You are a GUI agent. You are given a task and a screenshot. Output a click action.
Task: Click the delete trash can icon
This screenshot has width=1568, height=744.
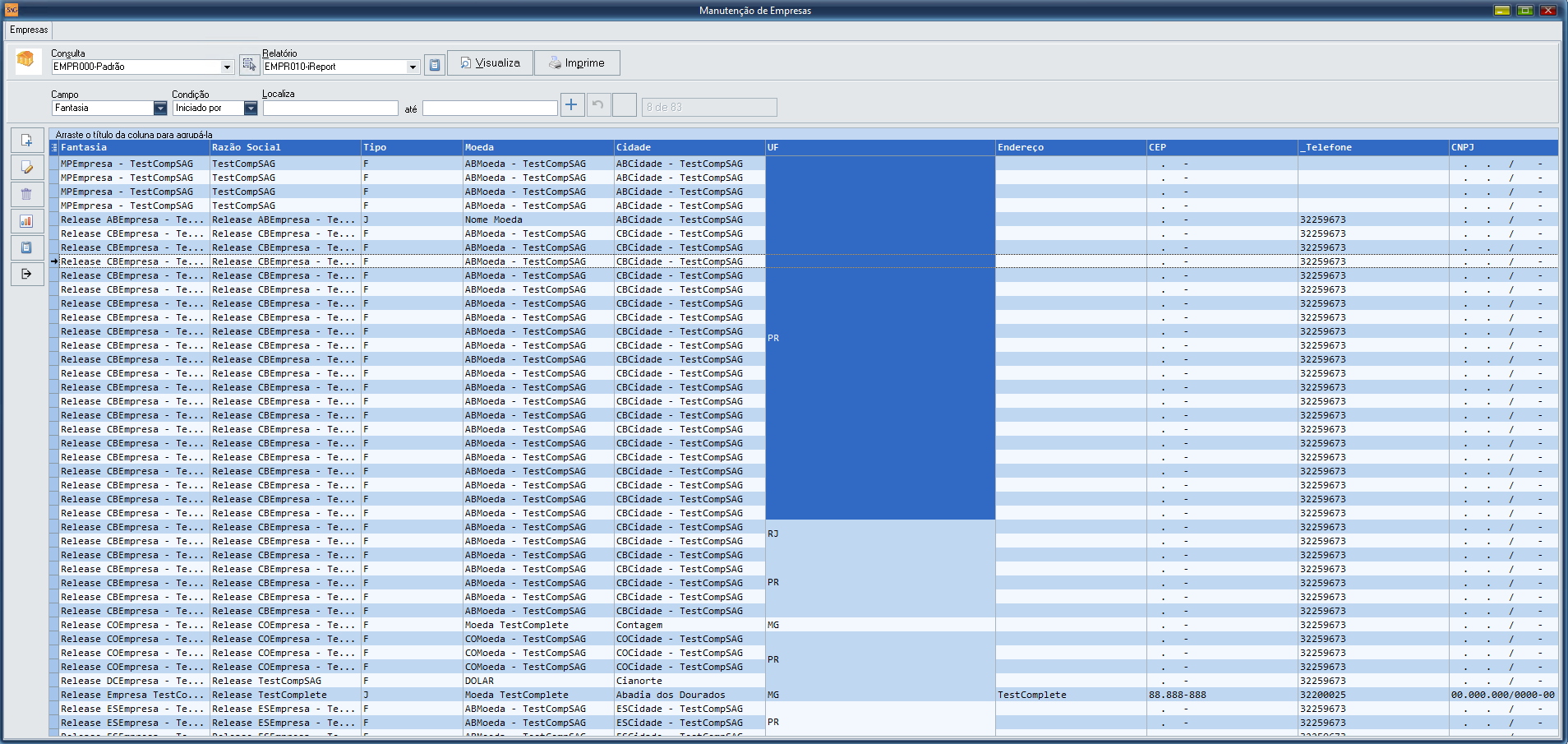pos(27,194)
